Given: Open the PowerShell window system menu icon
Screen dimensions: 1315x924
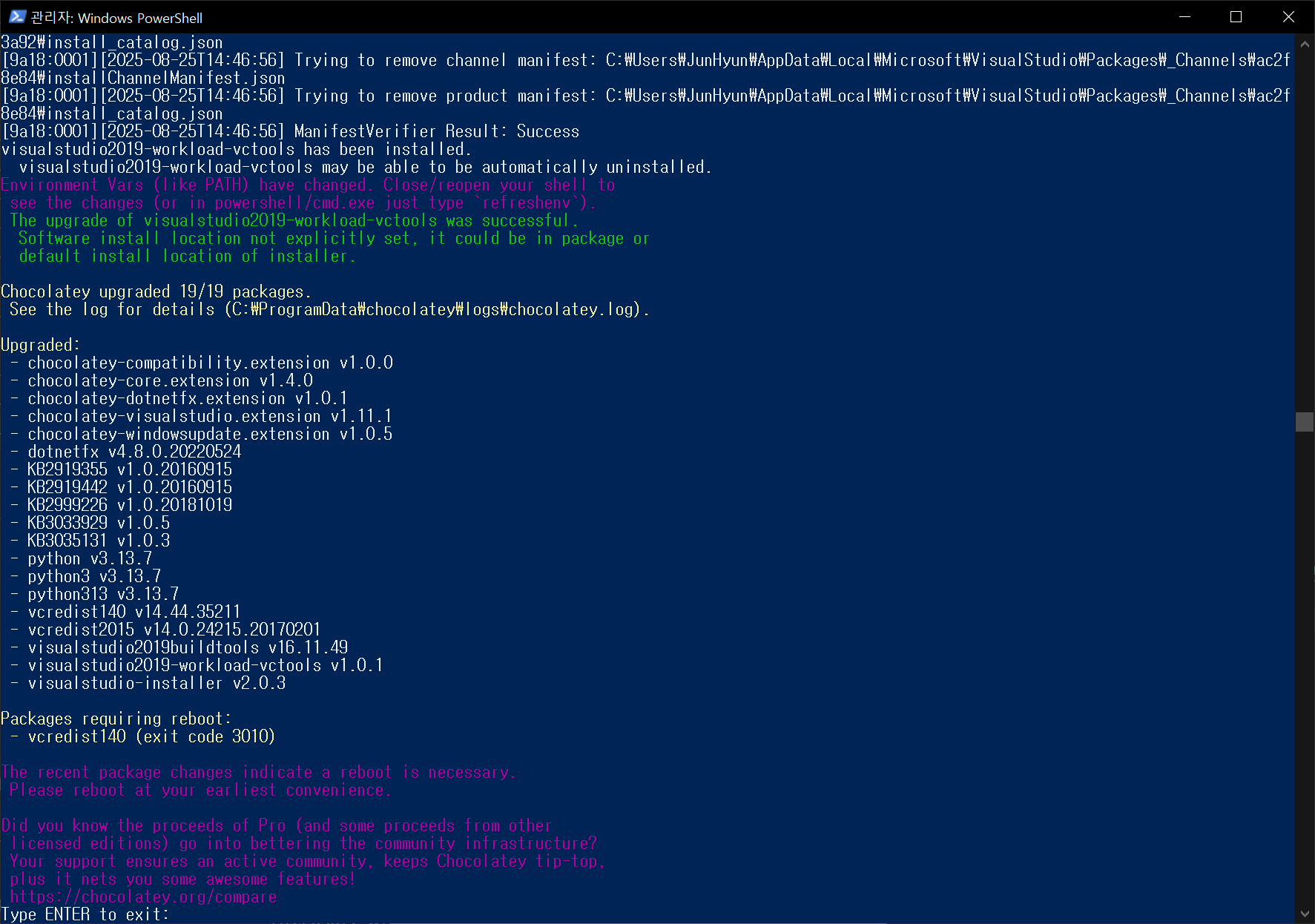Looking at the screenshot, I should point(17,16).
